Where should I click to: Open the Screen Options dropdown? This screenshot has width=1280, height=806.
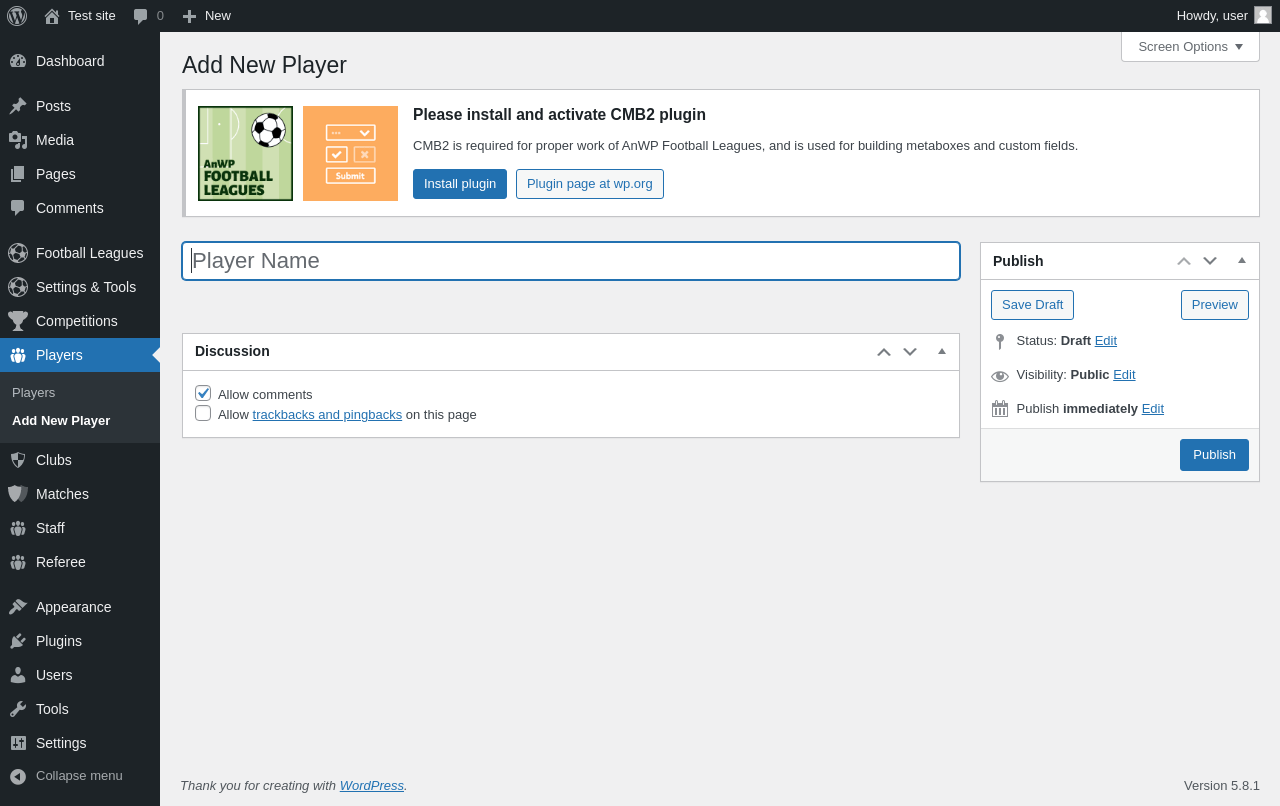click(x=1190, y=46)
